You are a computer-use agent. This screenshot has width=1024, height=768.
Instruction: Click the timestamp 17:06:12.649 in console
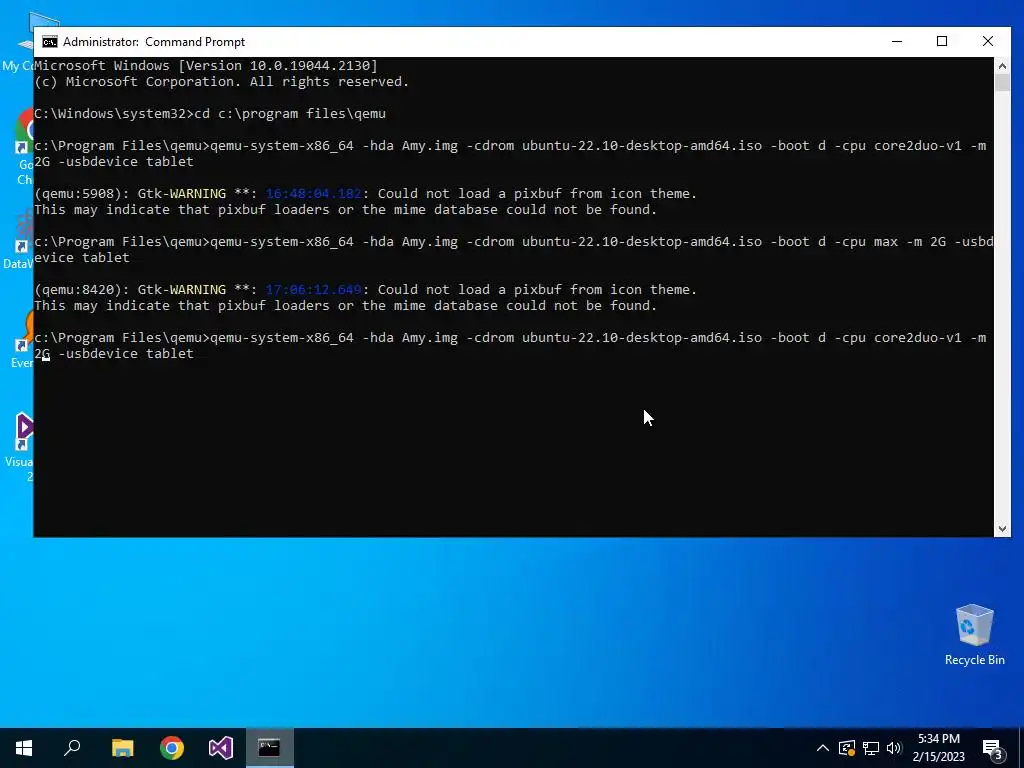pyautogui.click(x=313, y=290)
